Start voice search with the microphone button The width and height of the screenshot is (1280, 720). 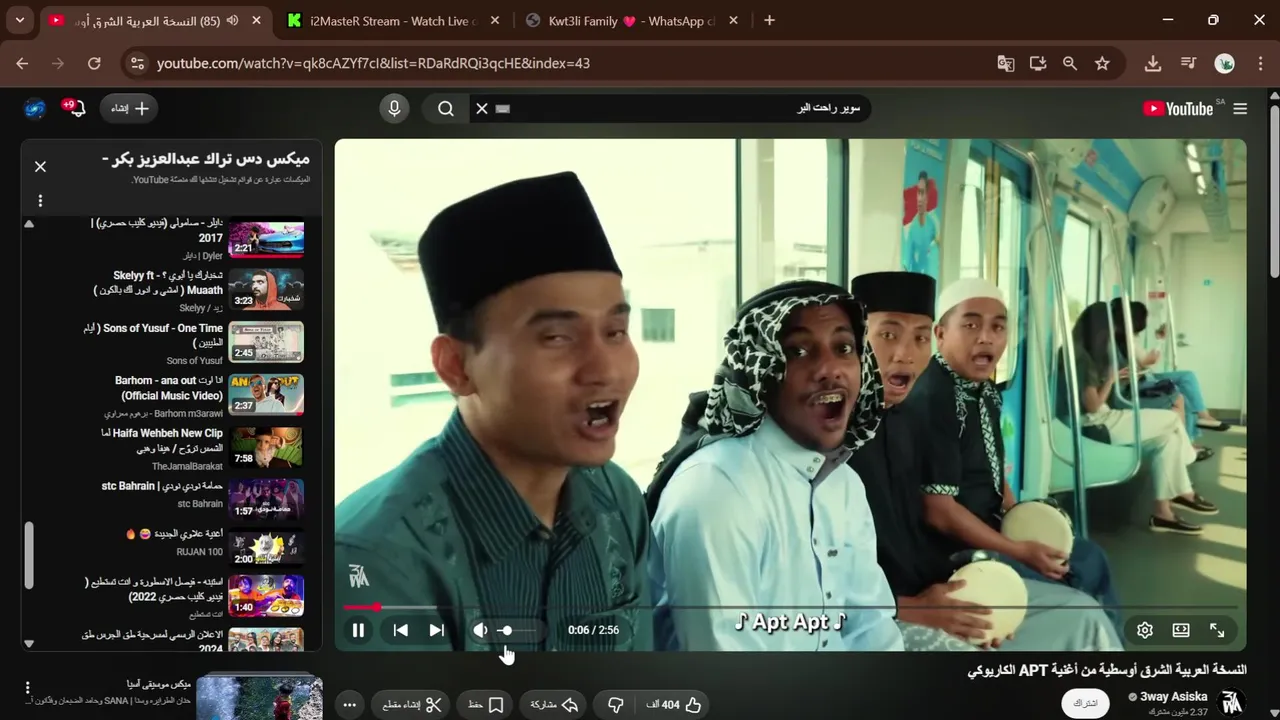(394, 108)
